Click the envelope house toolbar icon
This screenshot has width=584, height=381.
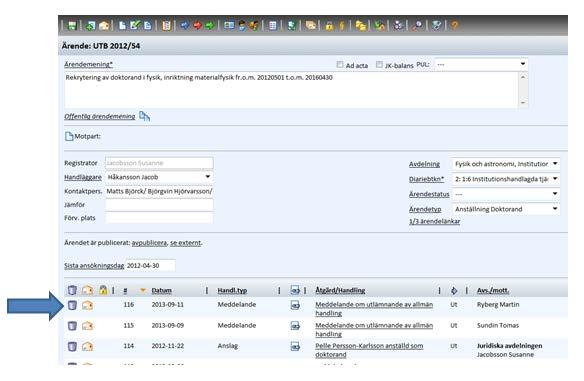(104, 25)
